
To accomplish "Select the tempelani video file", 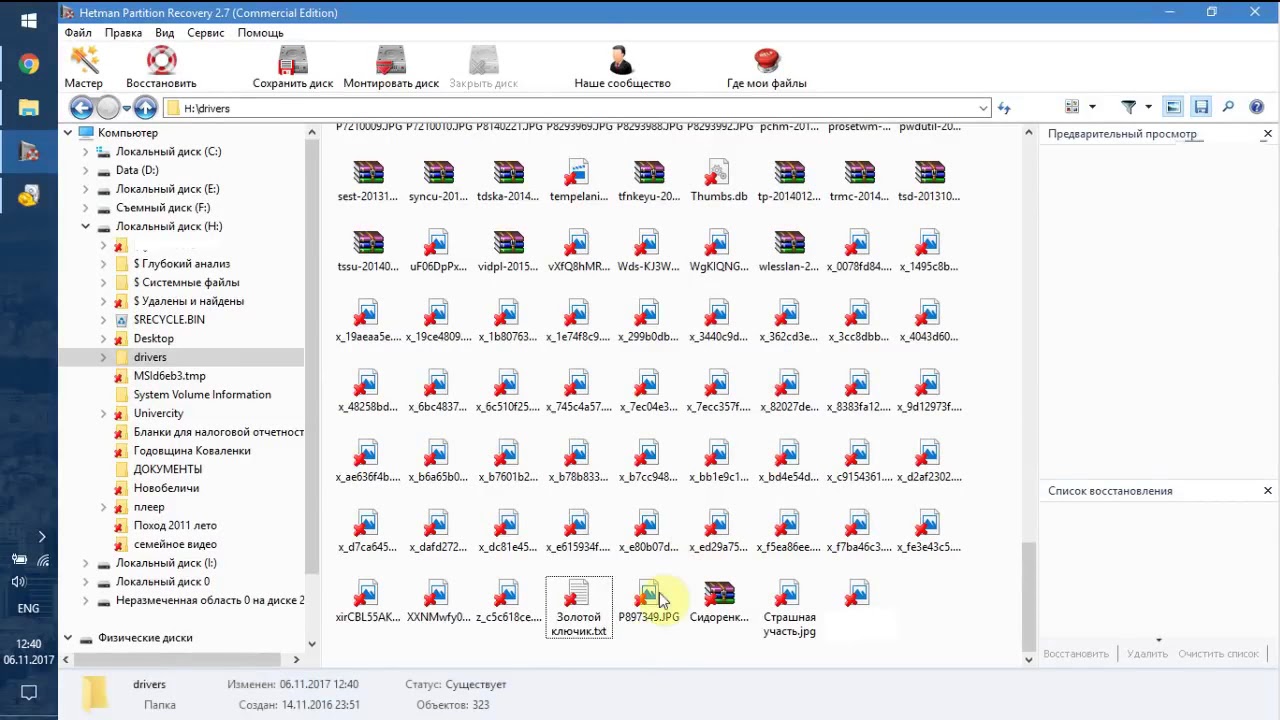I will pos(578,180).
